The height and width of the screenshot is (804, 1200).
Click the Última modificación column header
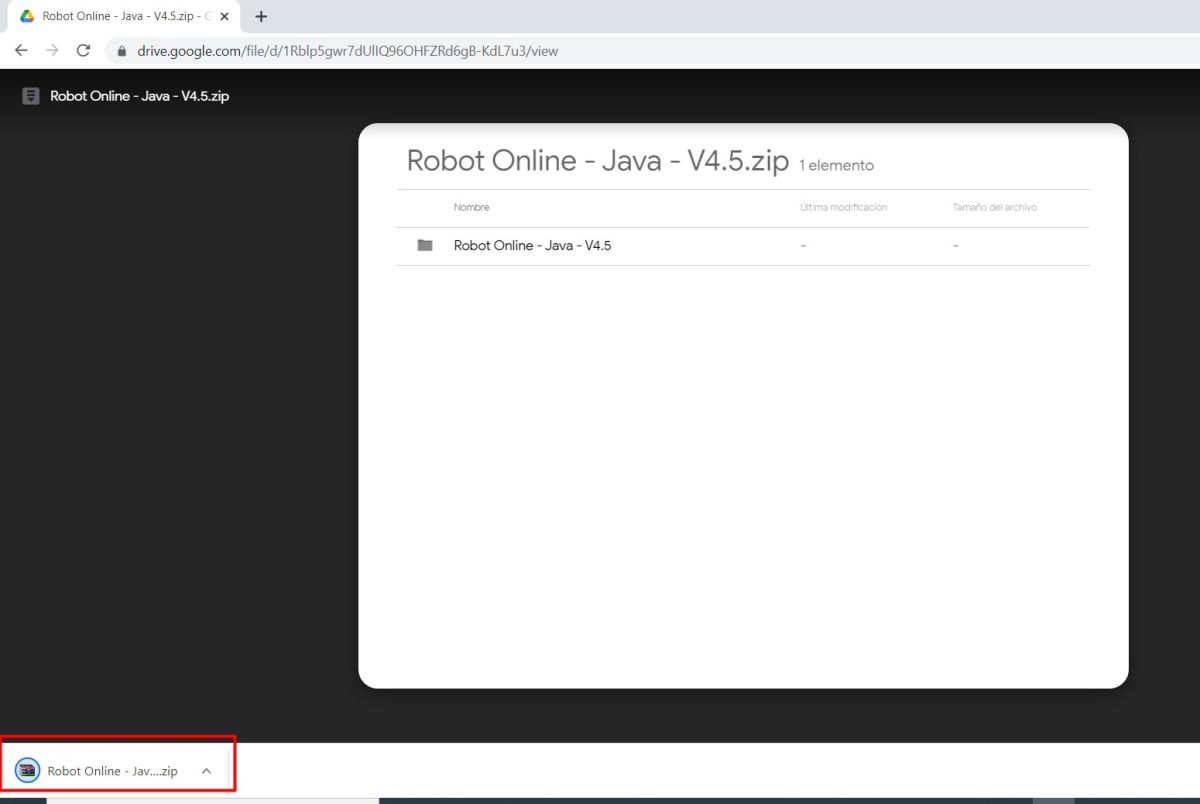point(843,207)
